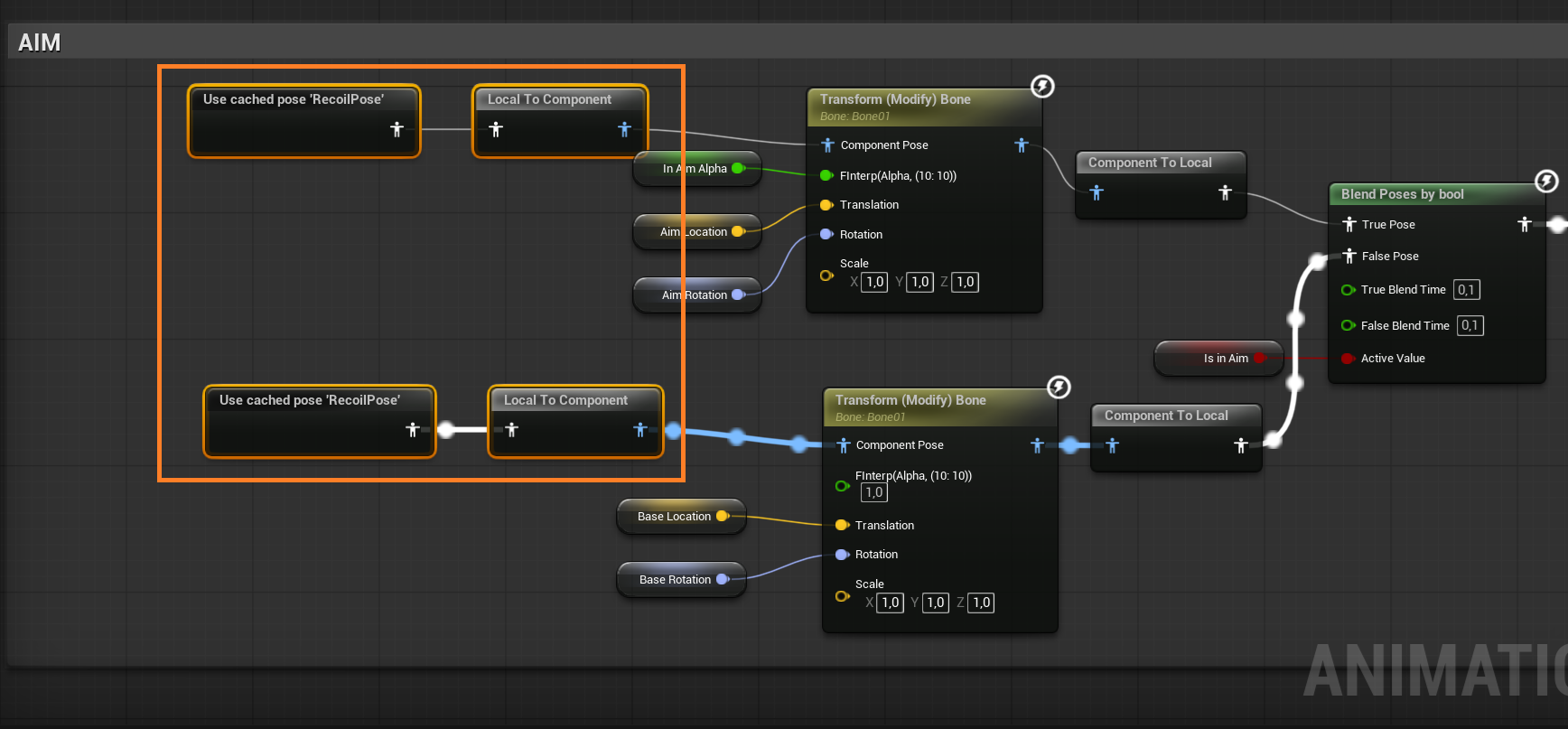Click the False Pose input pin
The height and width of the screenshot is (729, 1568).
tap(1349, 257)
